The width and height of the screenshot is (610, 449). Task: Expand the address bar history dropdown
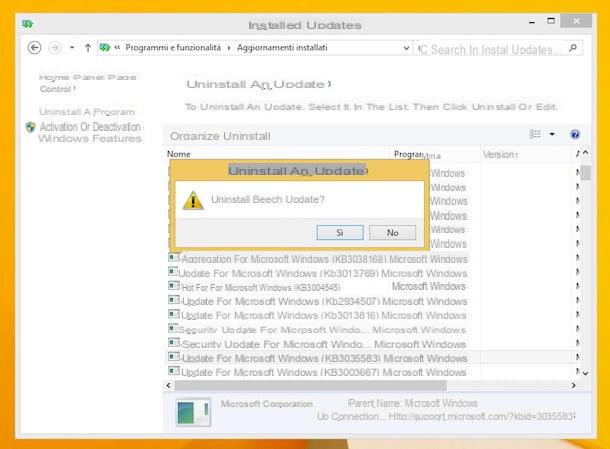tap(406, 48)
